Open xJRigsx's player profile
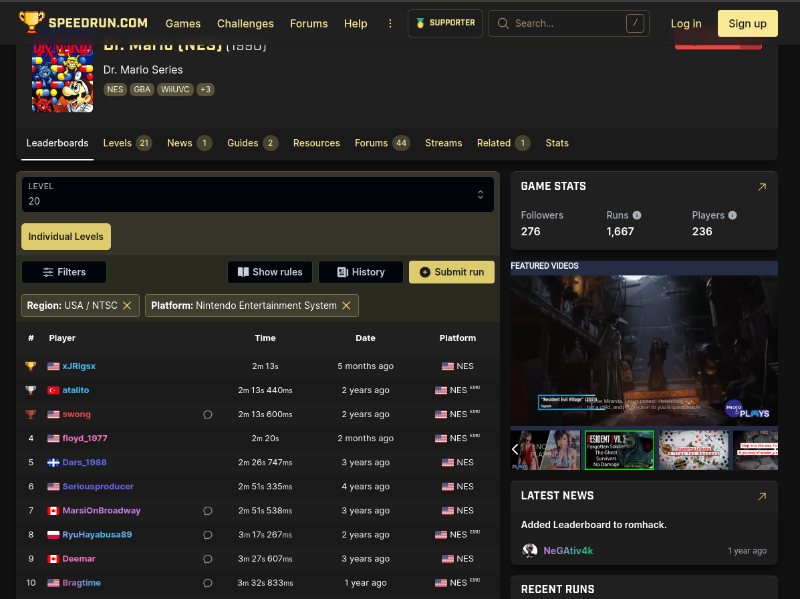Viewport: 800px width, 599px height. click(x=79, y=366)
